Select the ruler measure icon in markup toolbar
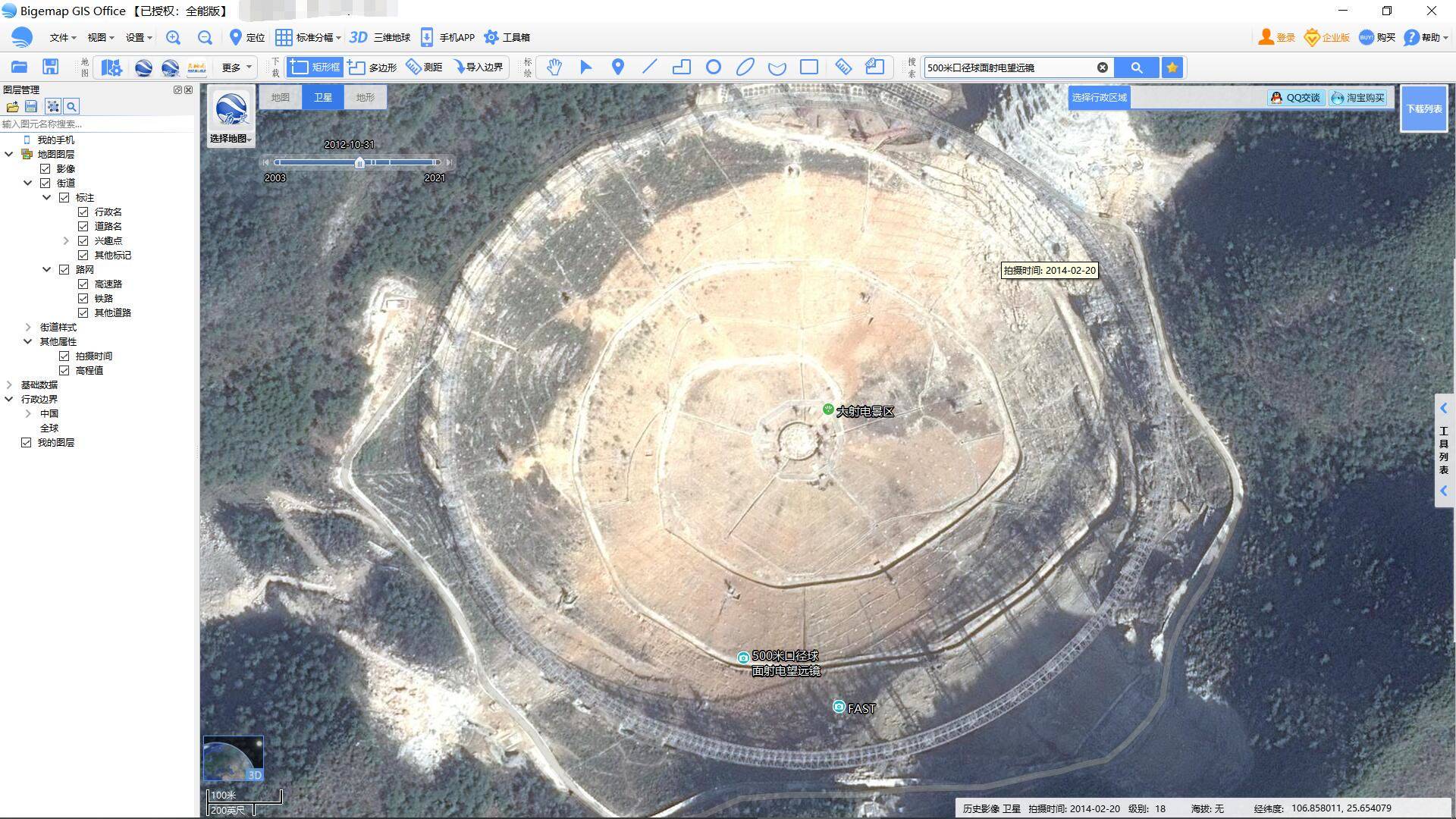 click(843, 67)
